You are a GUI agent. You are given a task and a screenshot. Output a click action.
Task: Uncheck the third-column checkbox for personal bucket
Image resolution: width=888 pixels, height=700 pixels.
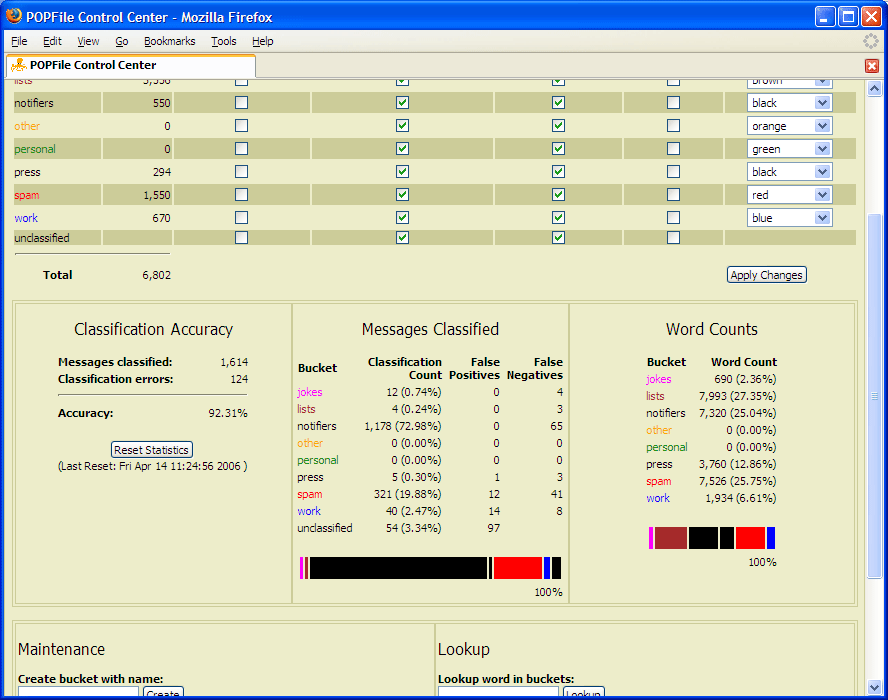point(558,148)
